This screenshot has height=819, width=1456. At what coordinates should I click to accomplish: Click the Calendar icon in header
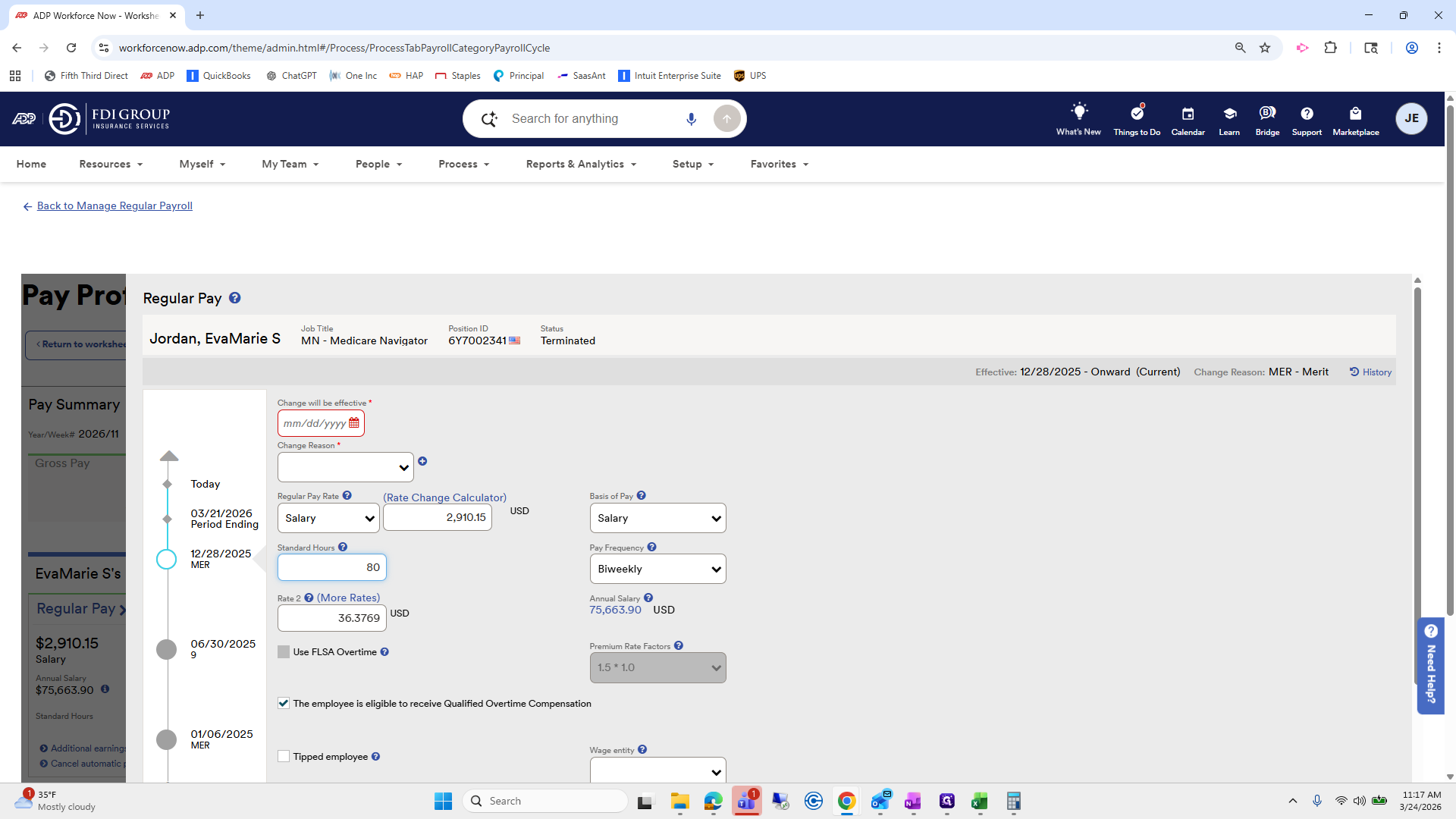pos(1188,114)
